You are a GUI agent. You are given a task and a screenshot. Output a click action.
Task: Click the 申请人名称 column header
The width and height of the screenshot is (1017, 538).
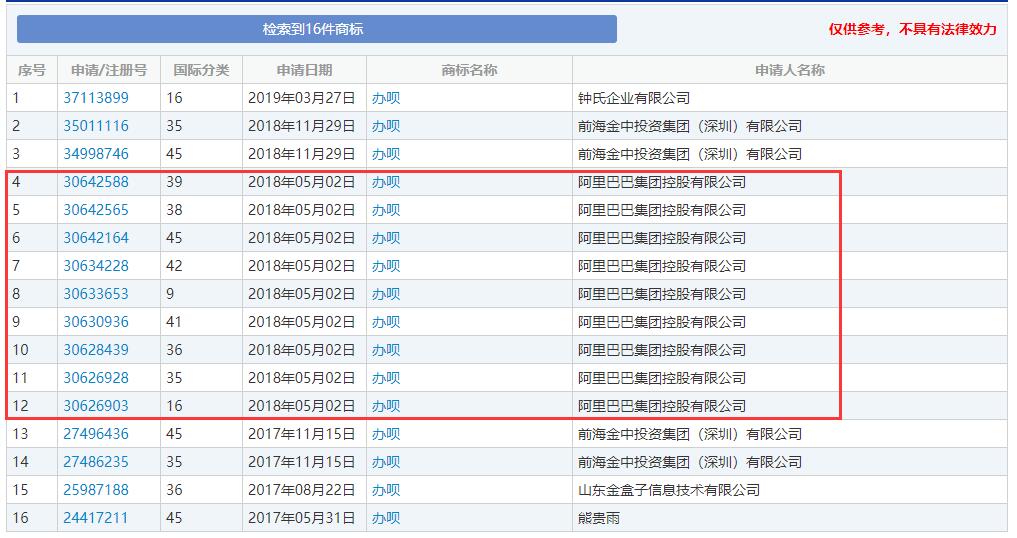coord(789,70)
